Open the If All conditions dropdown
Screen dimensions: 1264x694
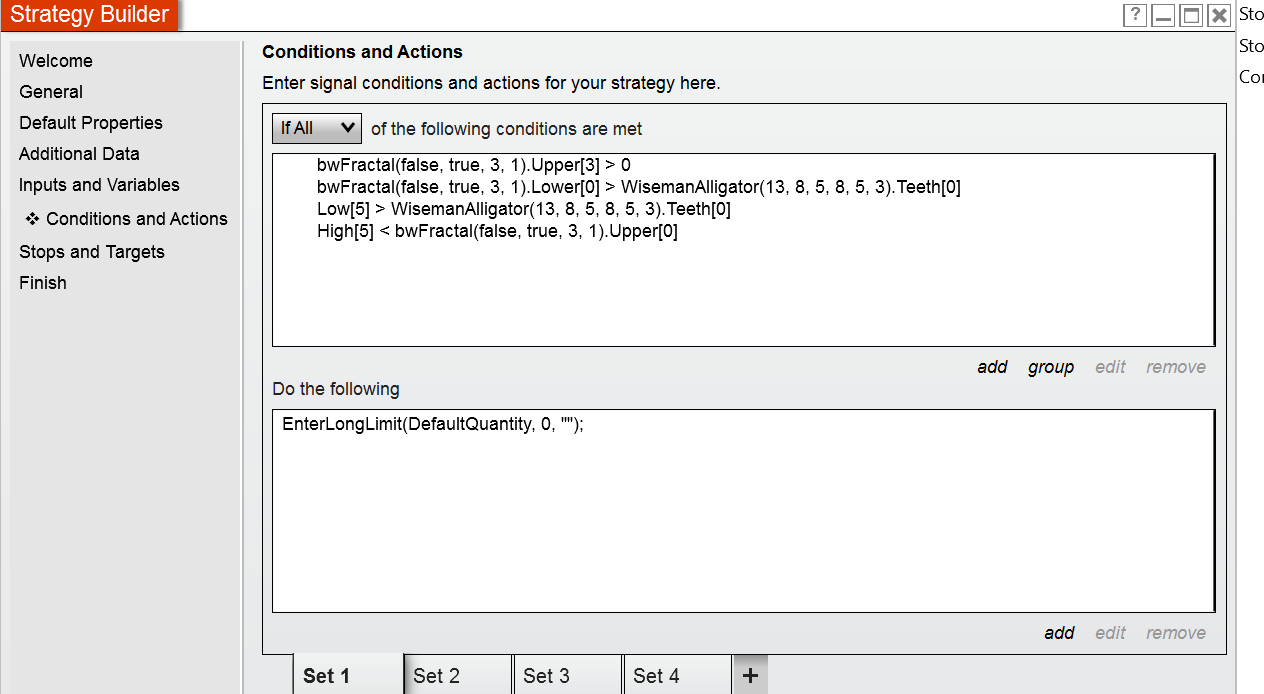tap(317, 128)
